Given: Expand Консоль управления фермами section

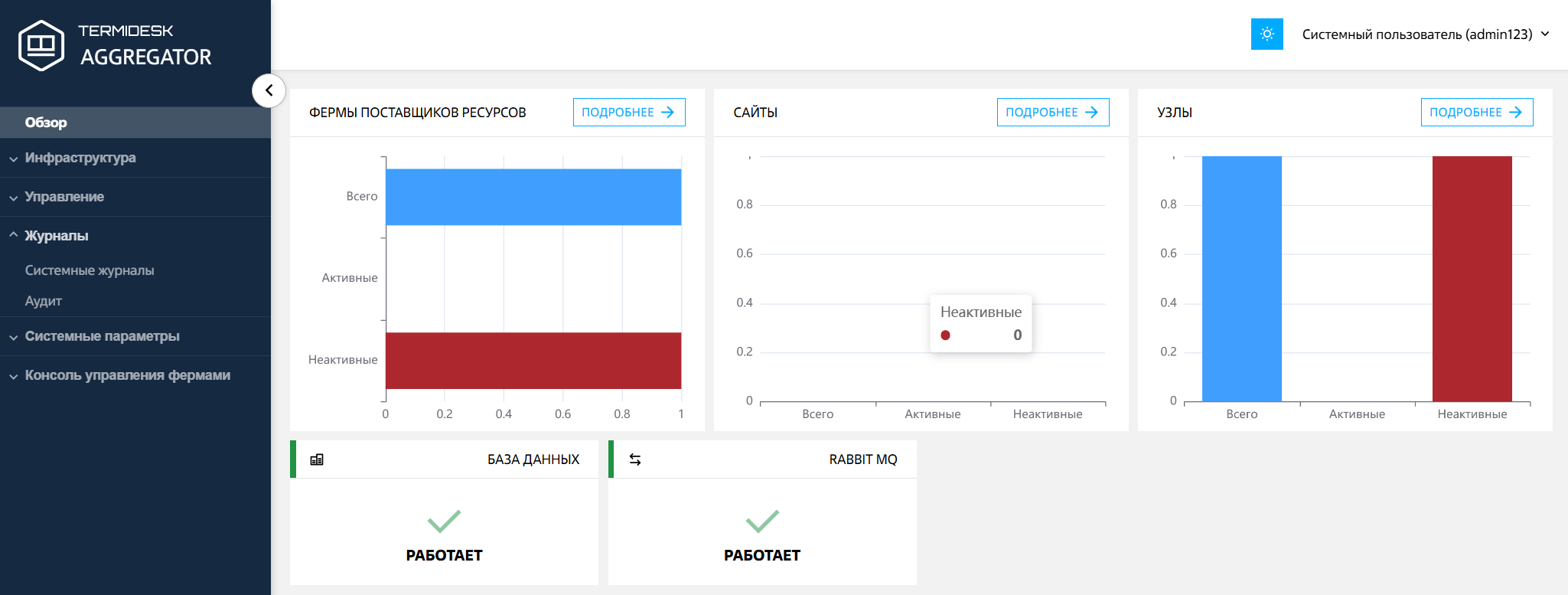Looking at the screenshot, I should coord(127,375).
